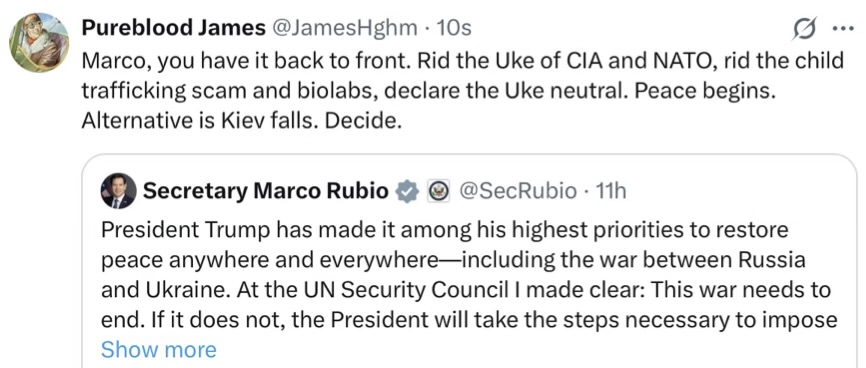Screen dimensions: 866x368
Task: Expand the quoted post with Show more
Action: pyautogui.click(x=159, y=349)
